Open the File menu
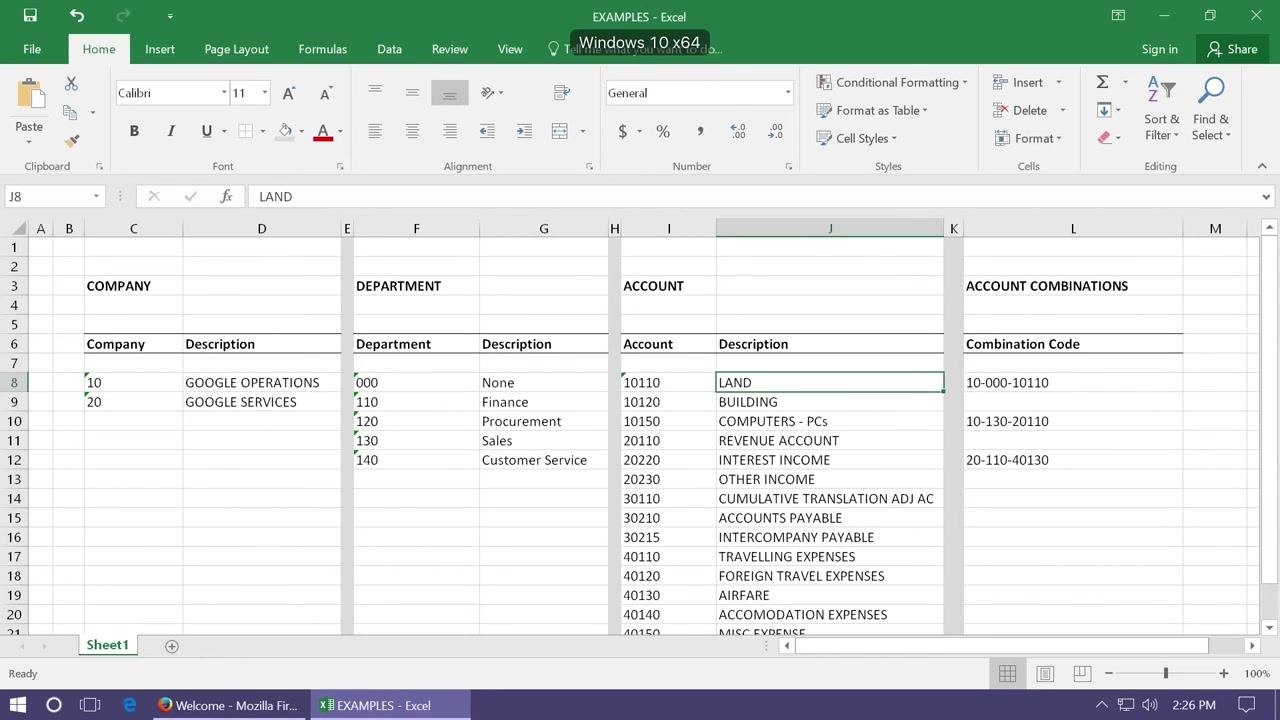This screenshot has width=1280, height=720. [32, 49]
